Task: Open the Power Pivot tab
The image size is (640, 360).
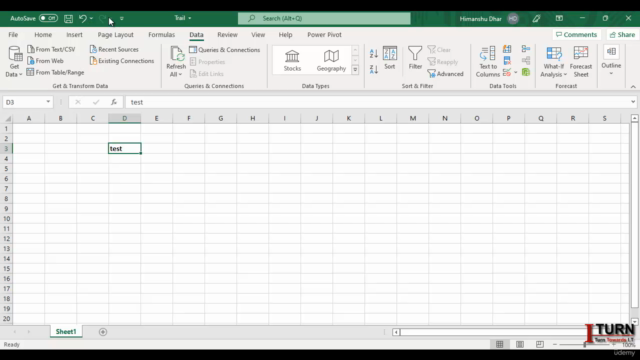Action: click(x=324, y=35)
